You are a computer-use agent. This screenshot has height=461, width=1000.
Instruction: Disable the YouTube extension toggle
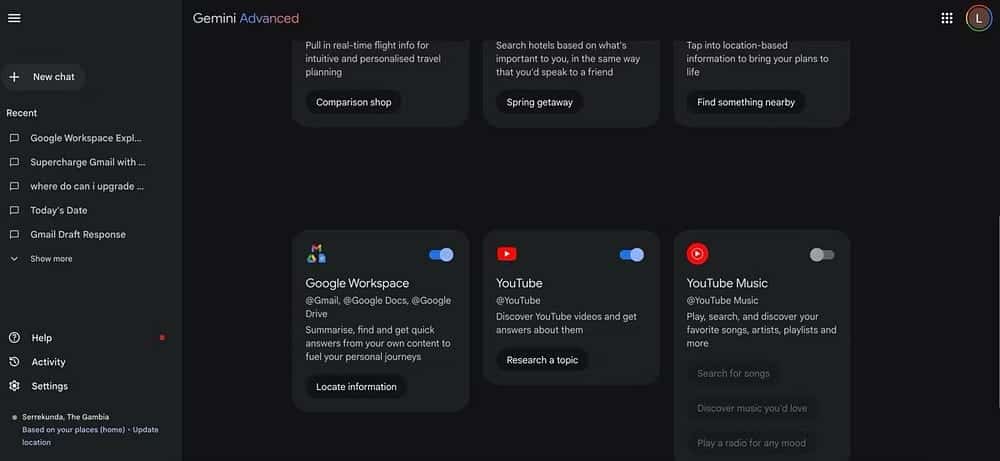point(632,255)
